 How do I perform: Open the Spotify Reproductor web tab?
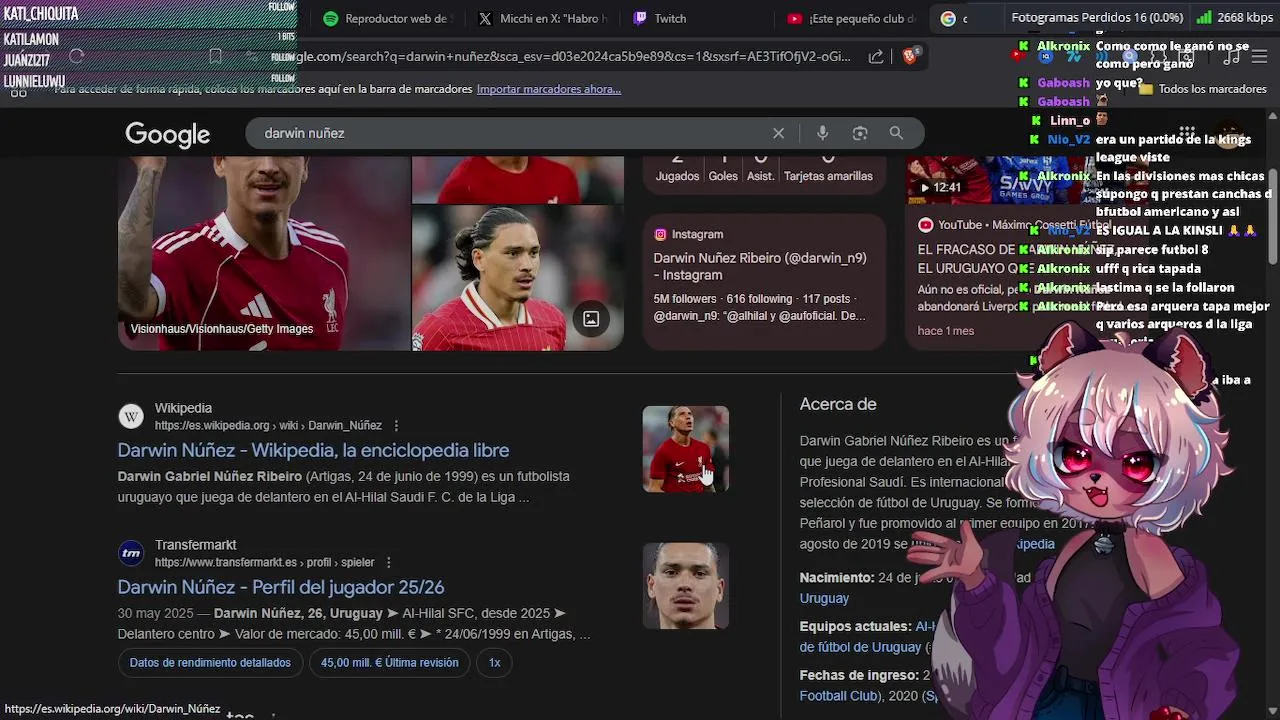tap(388, 18)
